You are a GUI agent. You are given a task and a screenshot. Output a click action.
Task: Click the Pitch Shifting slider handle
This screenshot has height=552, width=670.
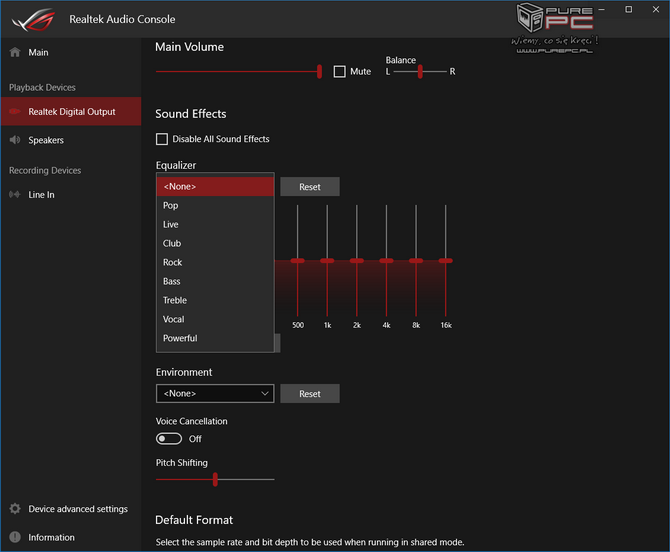point(215,479)
